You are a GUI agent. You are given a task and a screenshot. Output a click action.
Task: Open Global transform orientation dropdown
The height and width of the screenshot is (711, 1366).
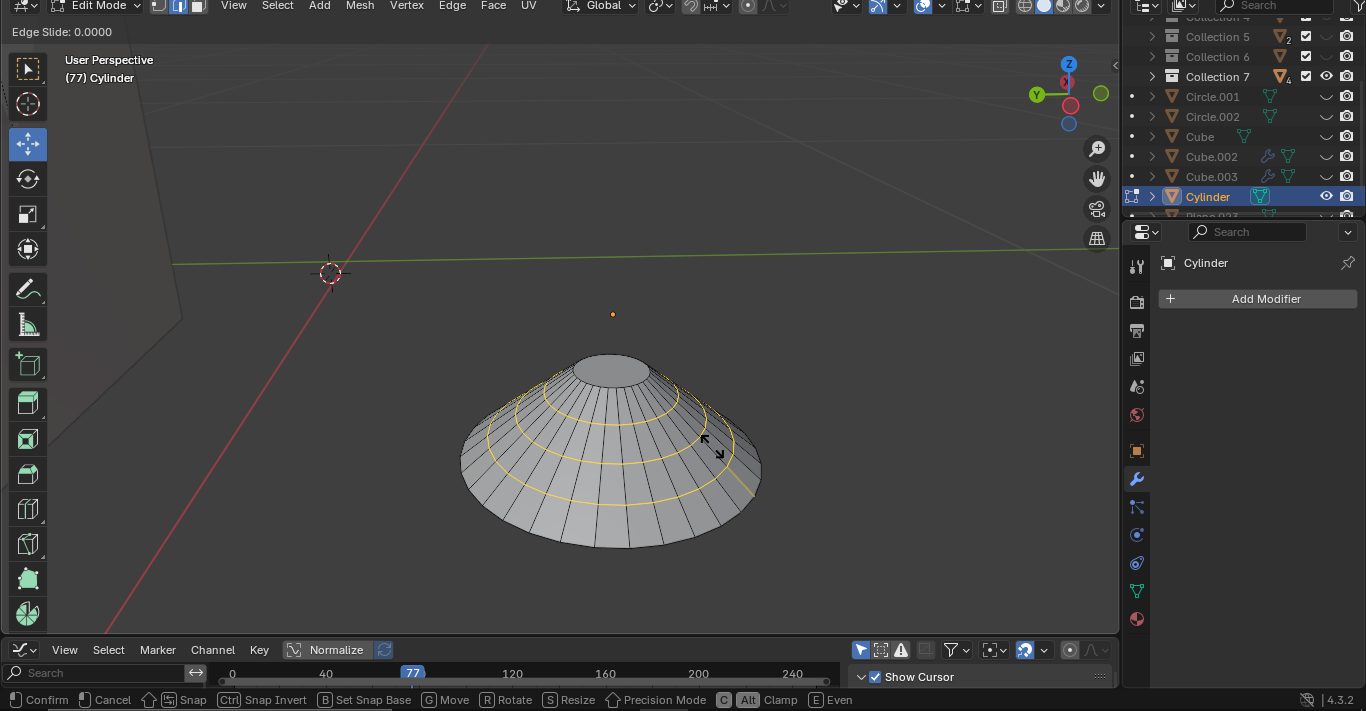coord(600,6)
